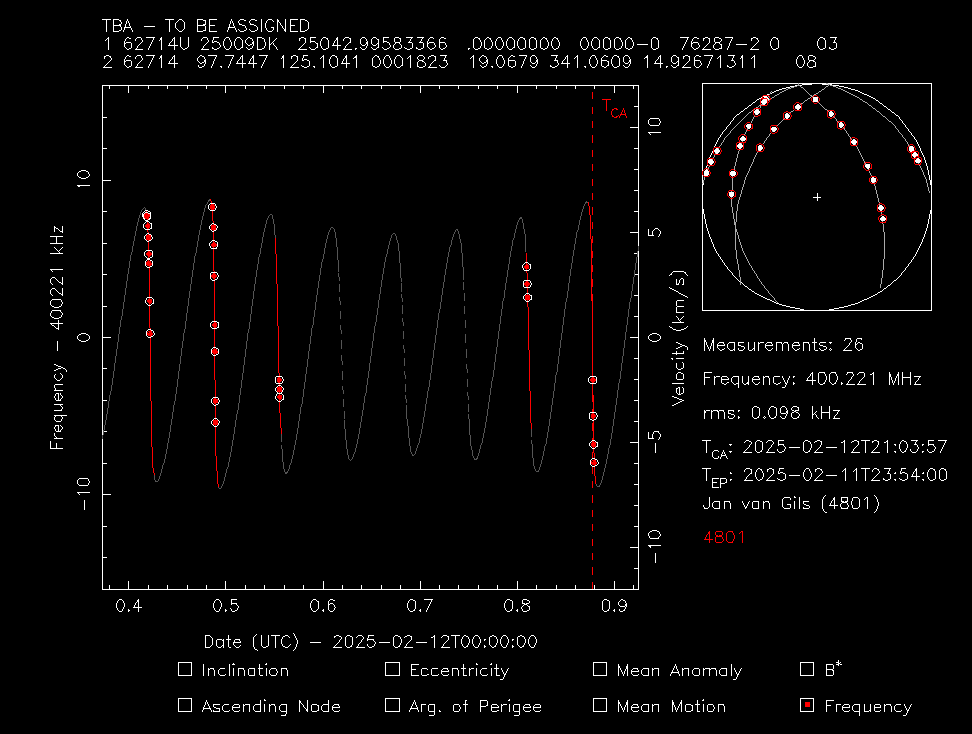Image resolution: width=972 pixels, height=734 pixels.
Task: Check the B* drag term box
Action: pos(808,670)
